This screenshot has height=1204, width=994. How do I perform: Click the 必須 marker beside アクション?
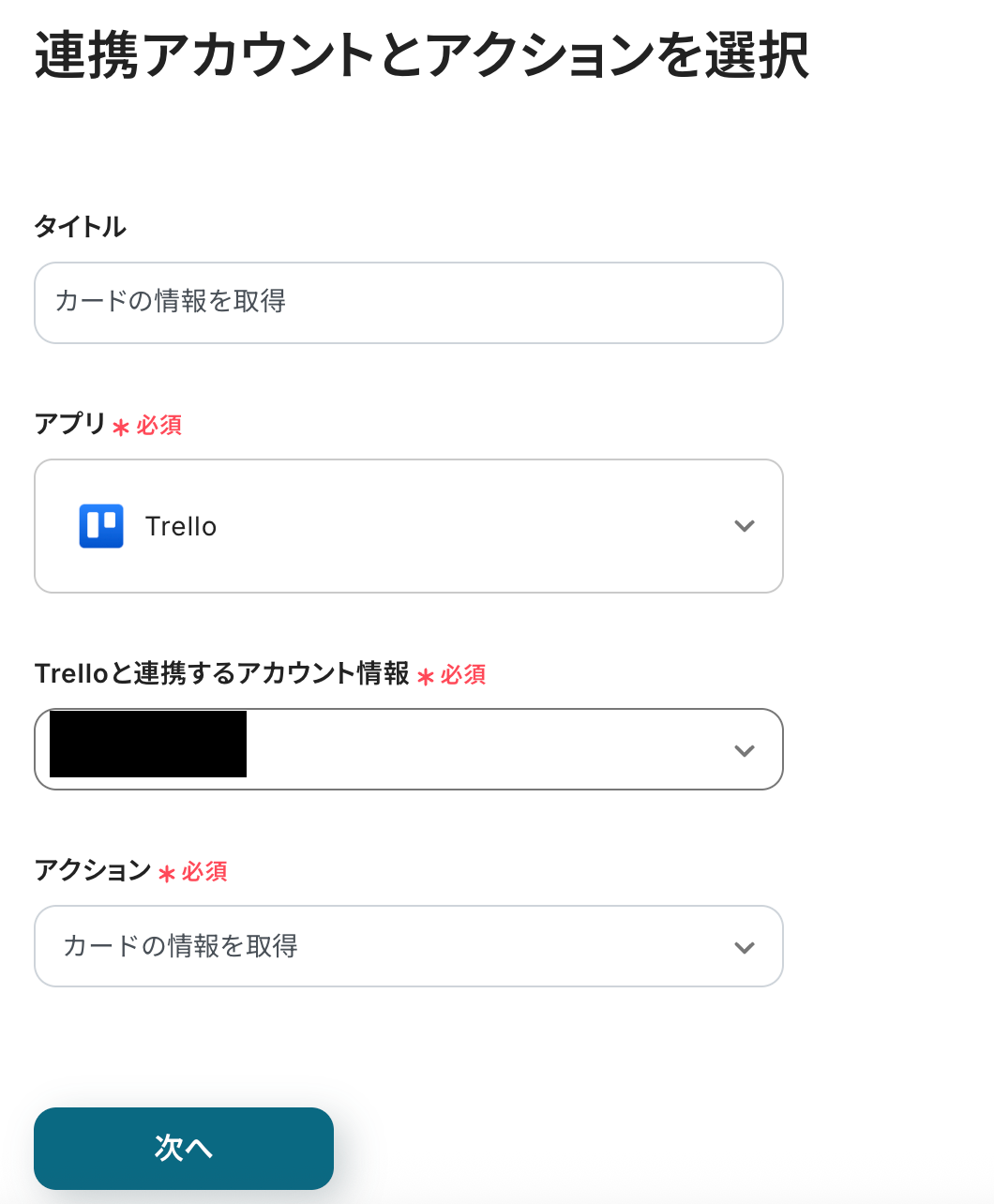point(203,872)
